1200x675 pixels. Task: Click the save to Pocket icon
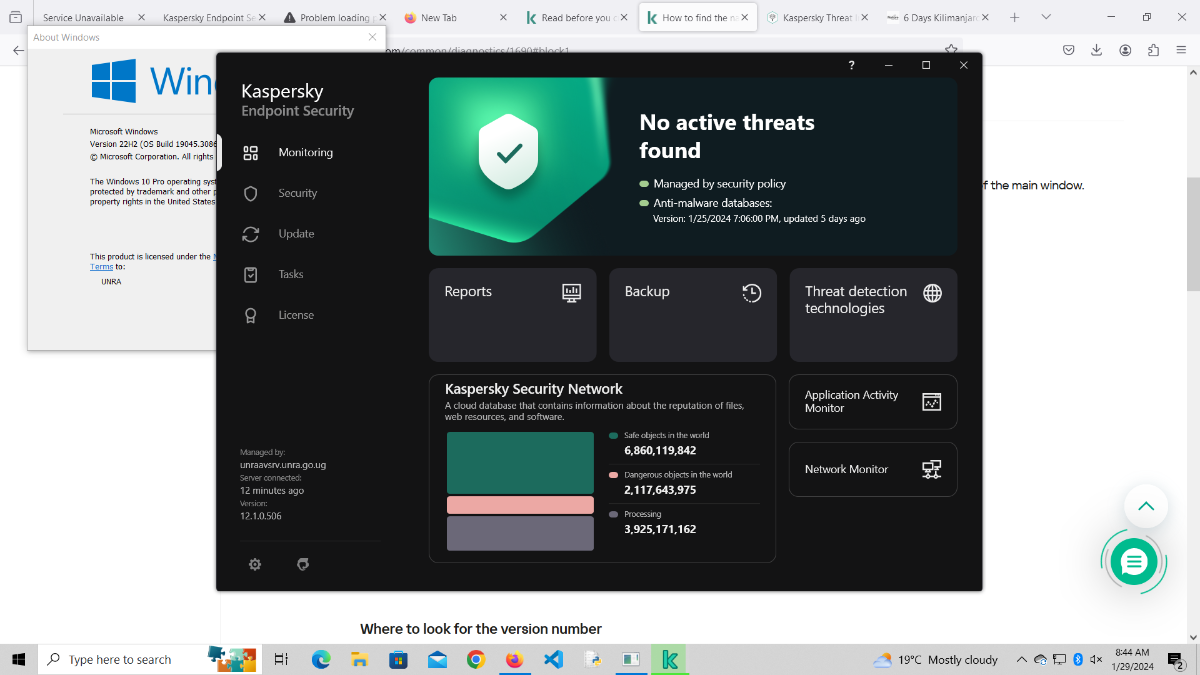1069,50
